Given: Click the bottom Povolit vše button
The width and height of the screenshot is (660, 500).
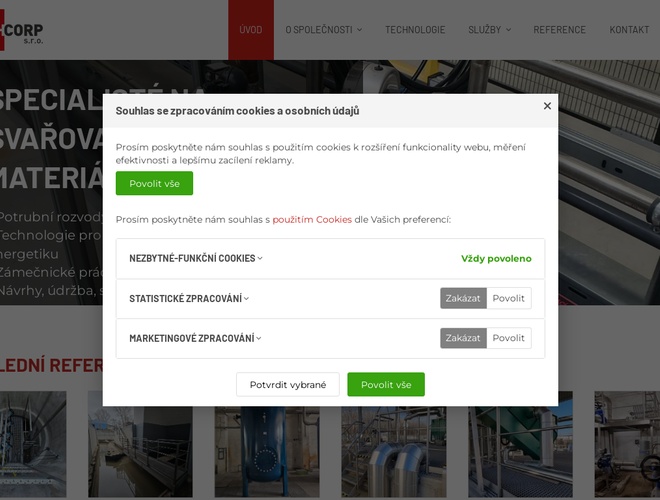Looking at the screenshot, I should tap(385, 385).
